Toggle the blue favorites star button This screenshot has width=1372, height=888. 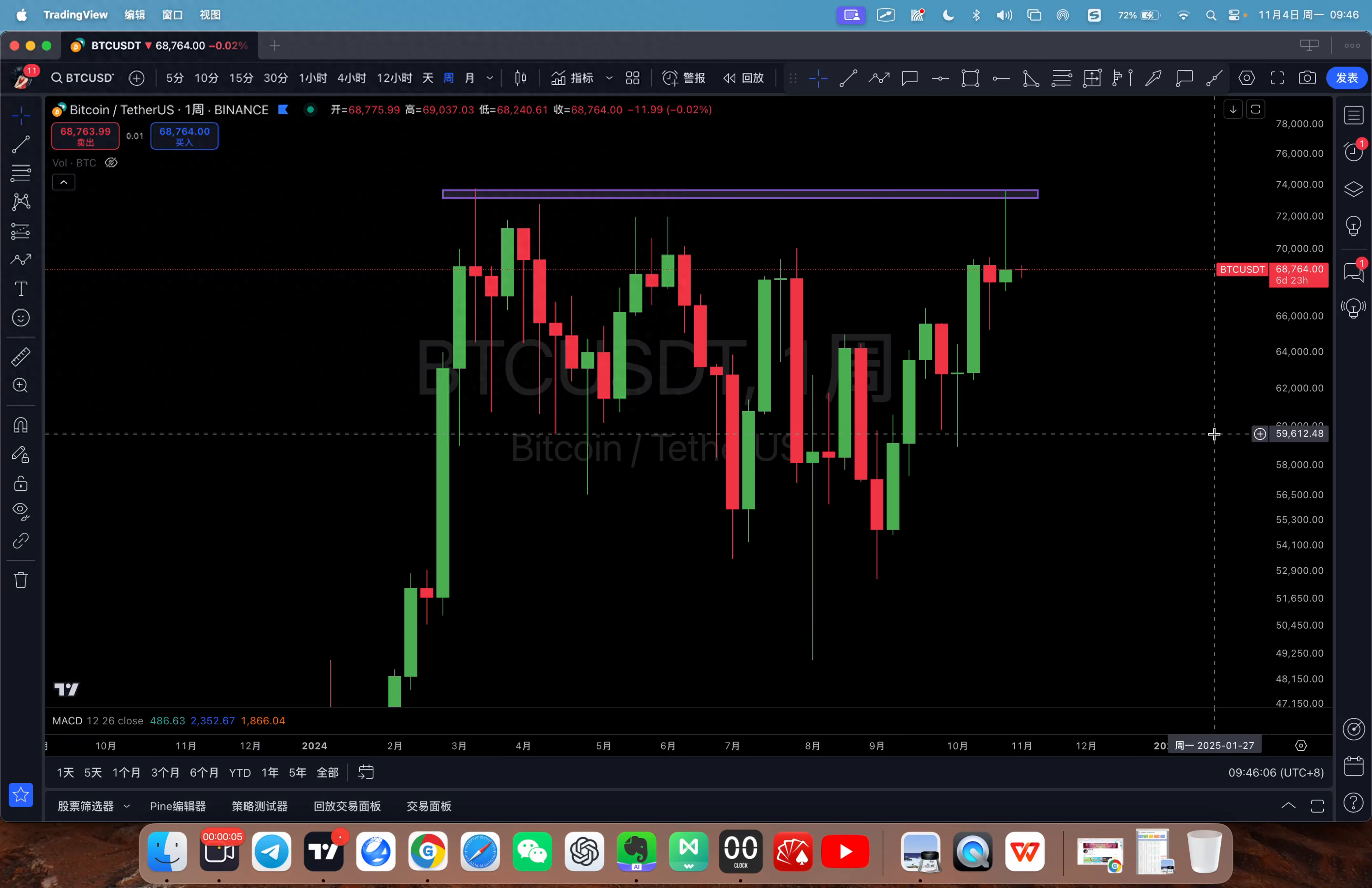21,795
